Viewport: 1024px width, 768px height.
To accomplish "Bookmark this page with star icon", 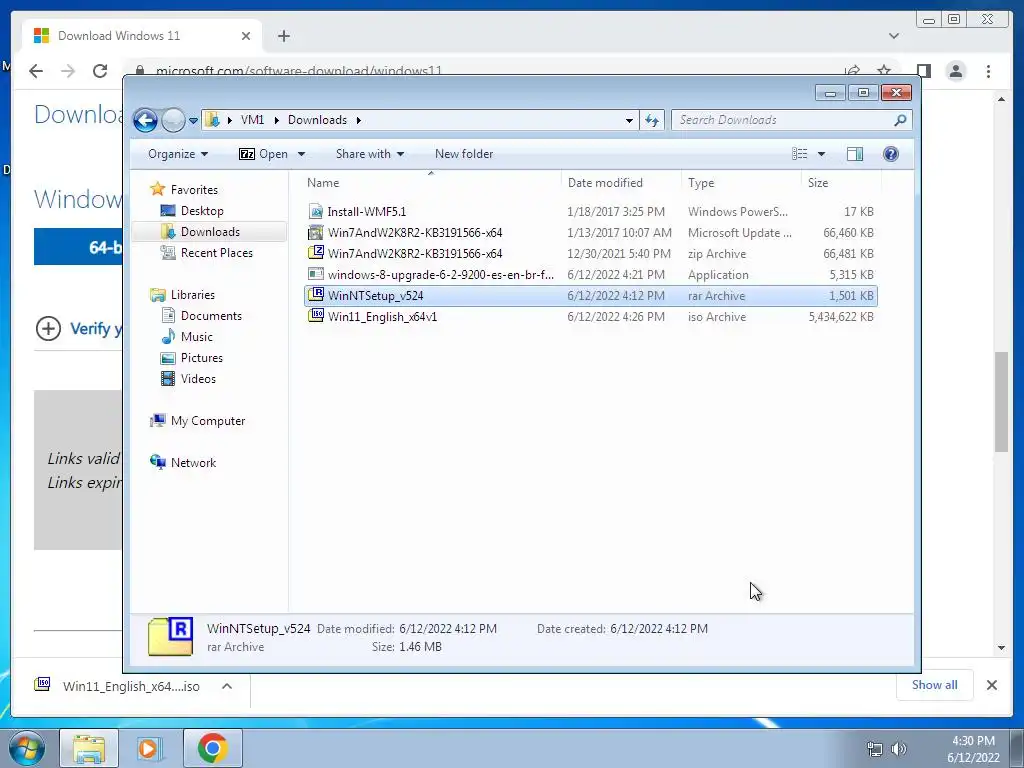I will tap(884, 71).
